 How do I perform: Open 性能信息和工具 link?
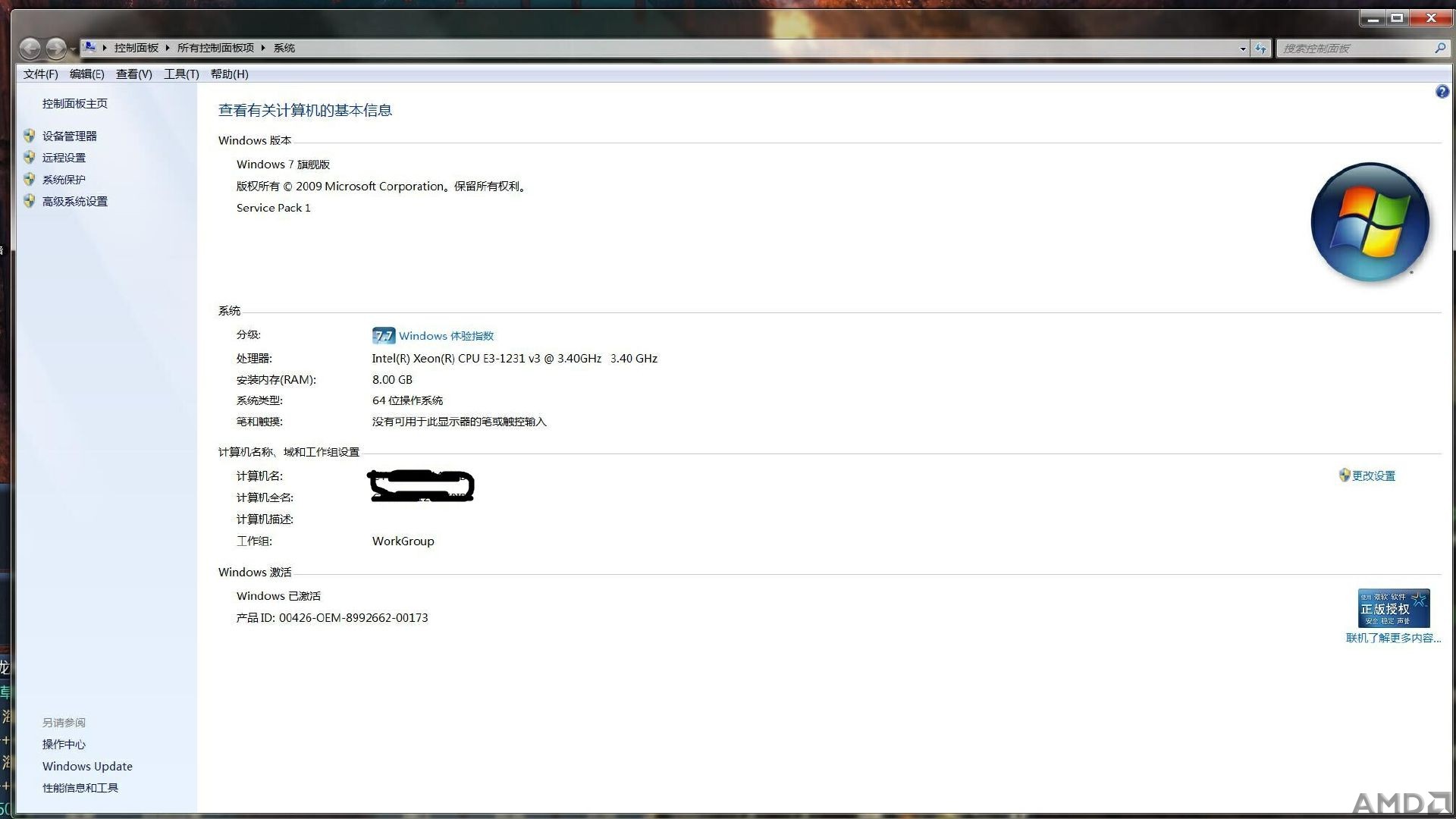pyautogui.click(x=80, y=788)
